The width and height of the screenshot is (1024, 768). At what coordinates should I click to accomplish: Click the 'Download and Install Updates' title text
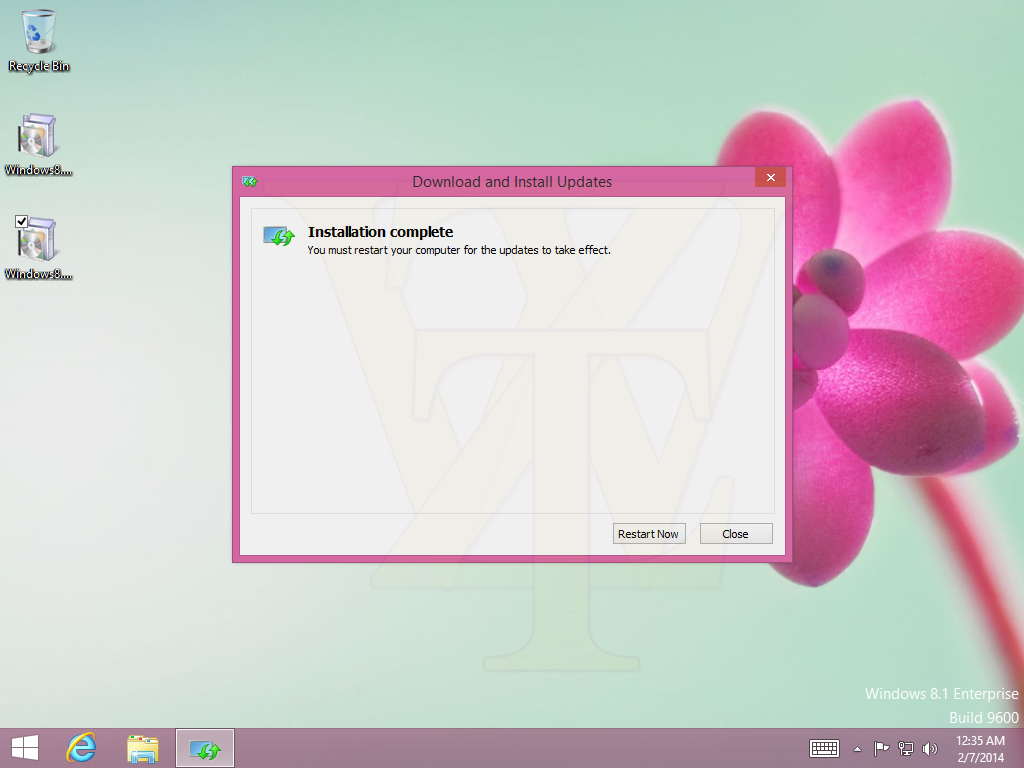coord(512,182)
